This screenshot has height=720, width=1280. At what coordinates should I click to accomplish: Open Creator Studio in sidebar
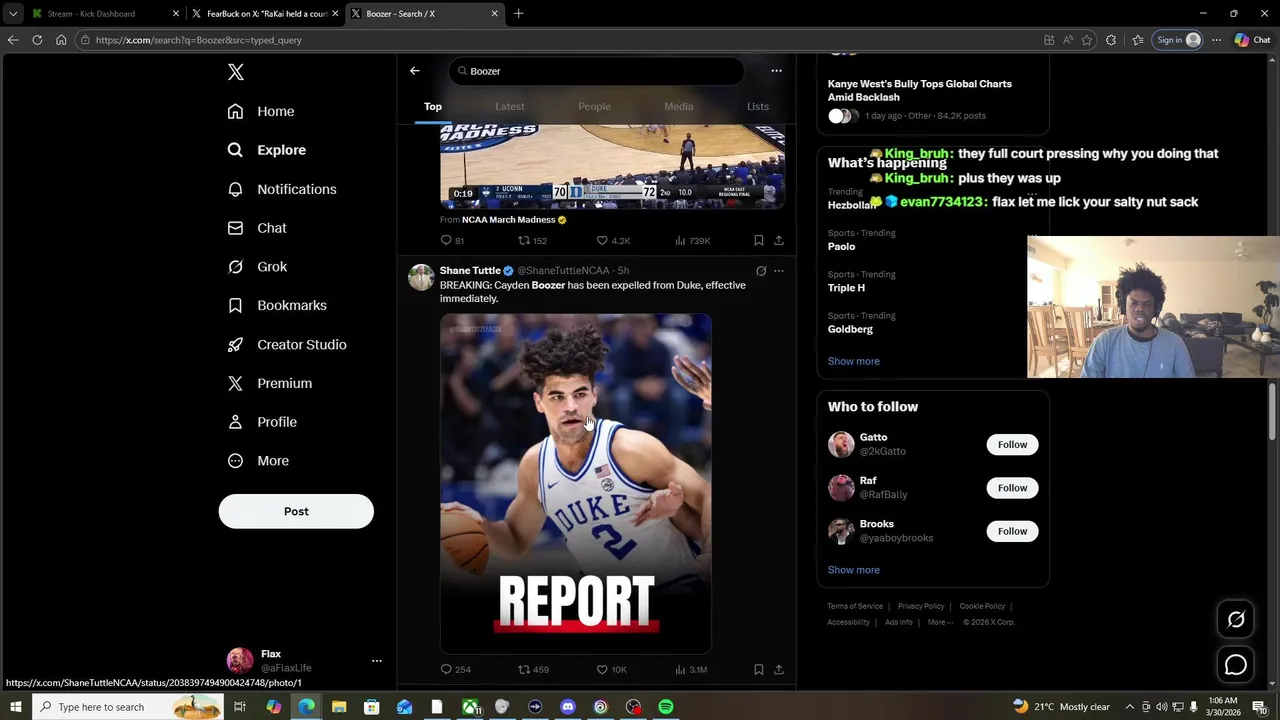pos(287,344)
